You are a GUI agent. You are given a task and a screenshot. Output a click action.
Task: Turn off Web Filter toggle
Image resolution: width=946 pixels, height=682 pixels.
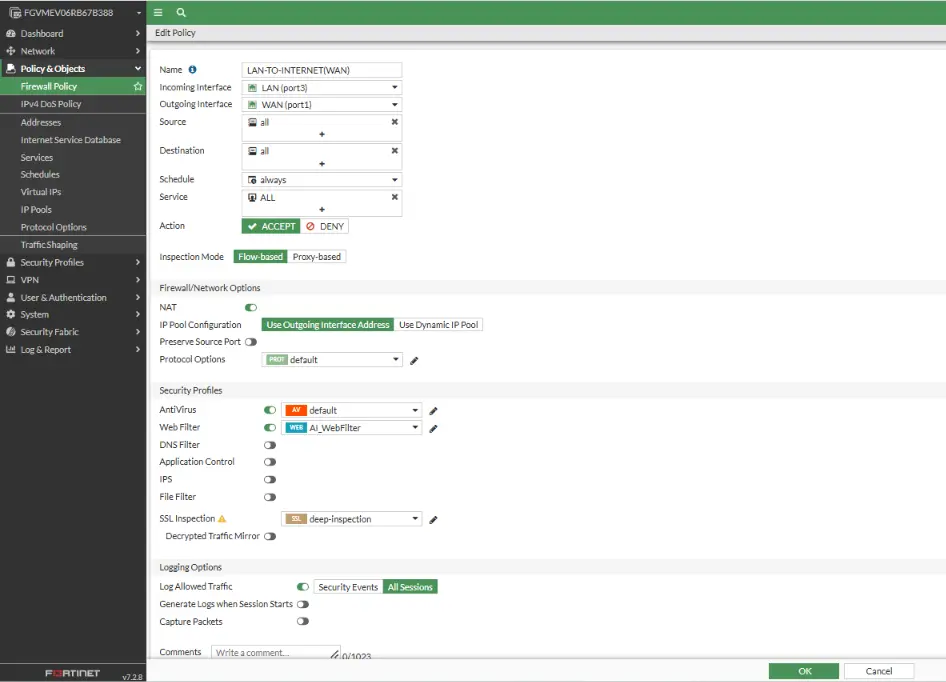click(270, 427)
